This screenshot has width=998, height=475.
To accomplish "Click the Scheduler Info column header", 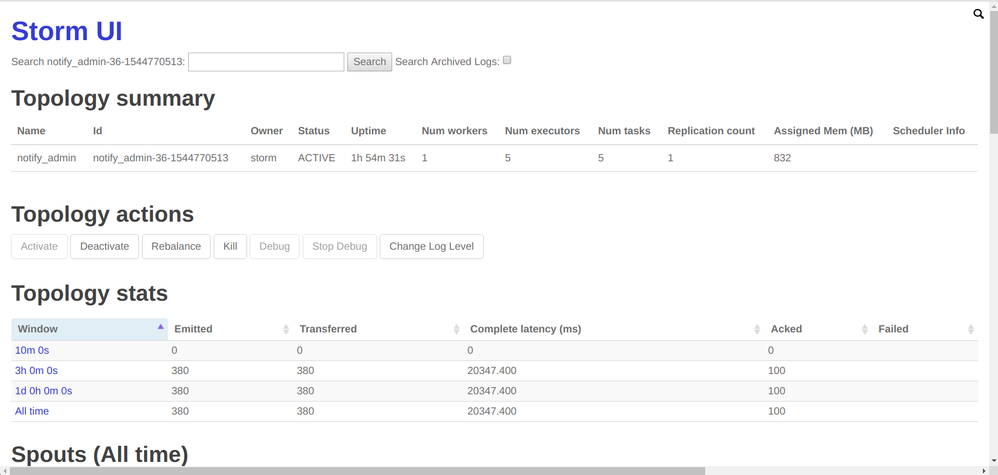I will 929,131.
